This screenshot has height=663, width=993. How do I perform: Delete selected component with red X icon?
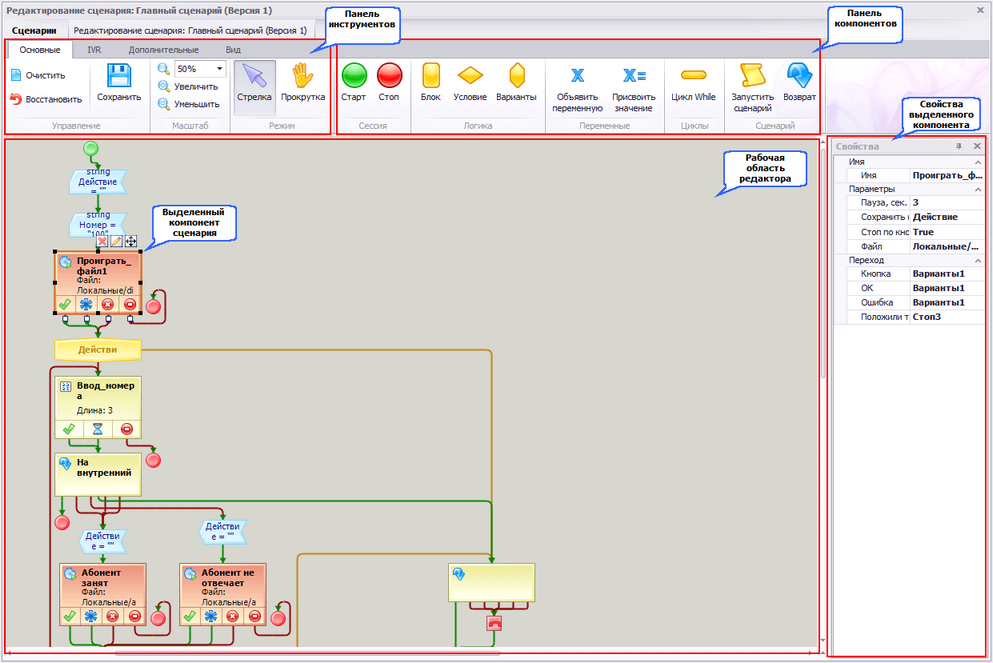click(x=102, y=241)
